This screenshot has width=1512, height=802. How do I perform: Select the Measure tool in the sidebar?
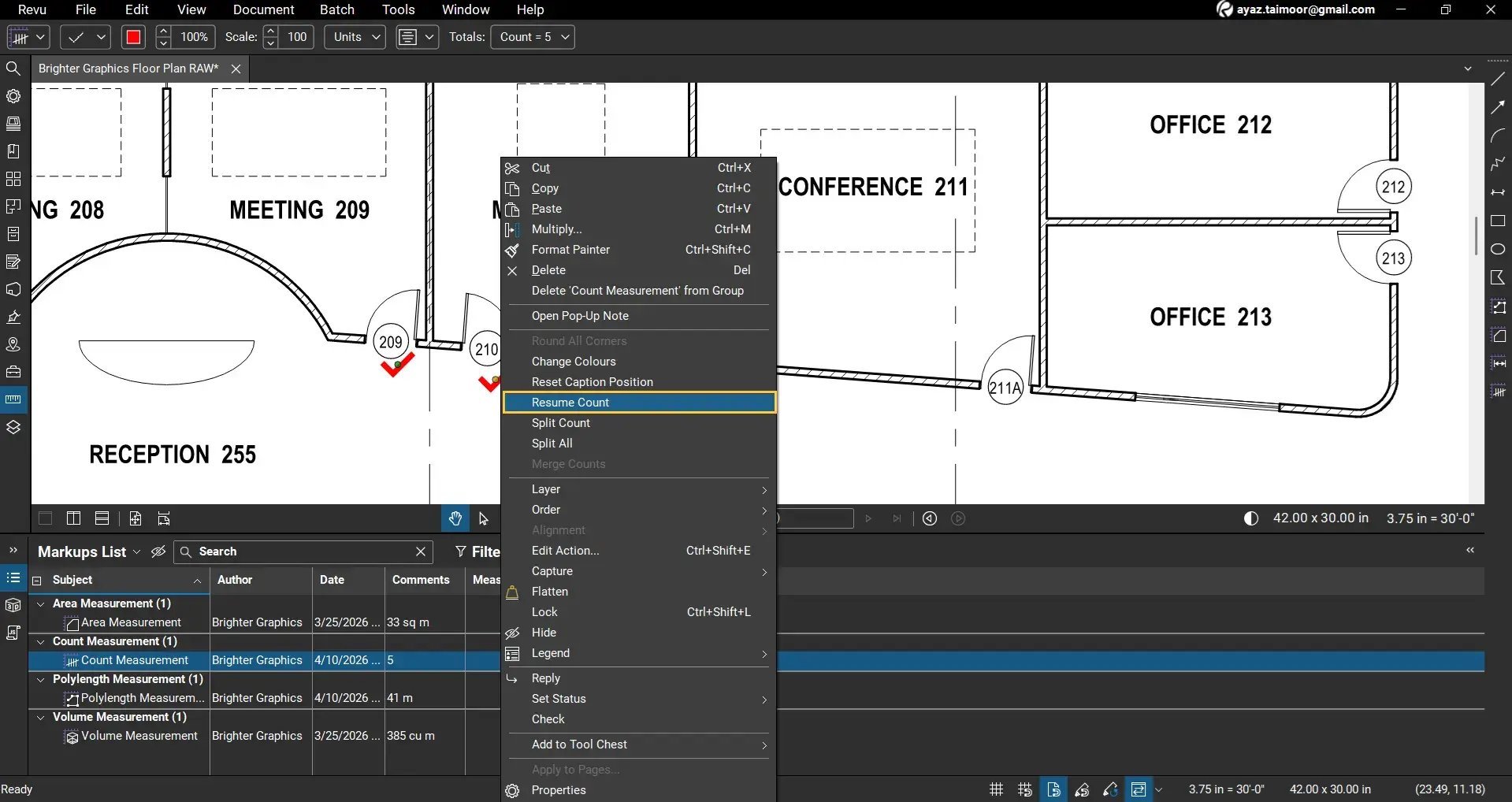(13, 399)
